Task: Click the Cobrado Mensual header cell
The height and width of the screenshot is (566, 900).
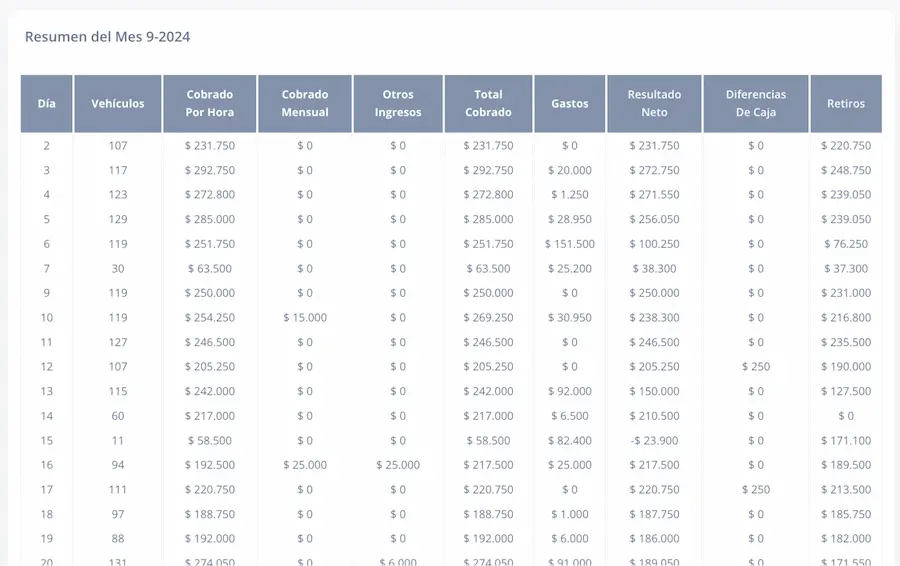Action: pyautogui.click(x=305, y=103)
